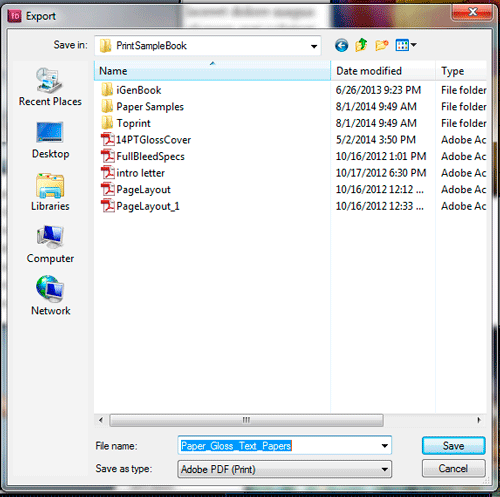Select Computer in the places bar

click(x=50, y=244)
